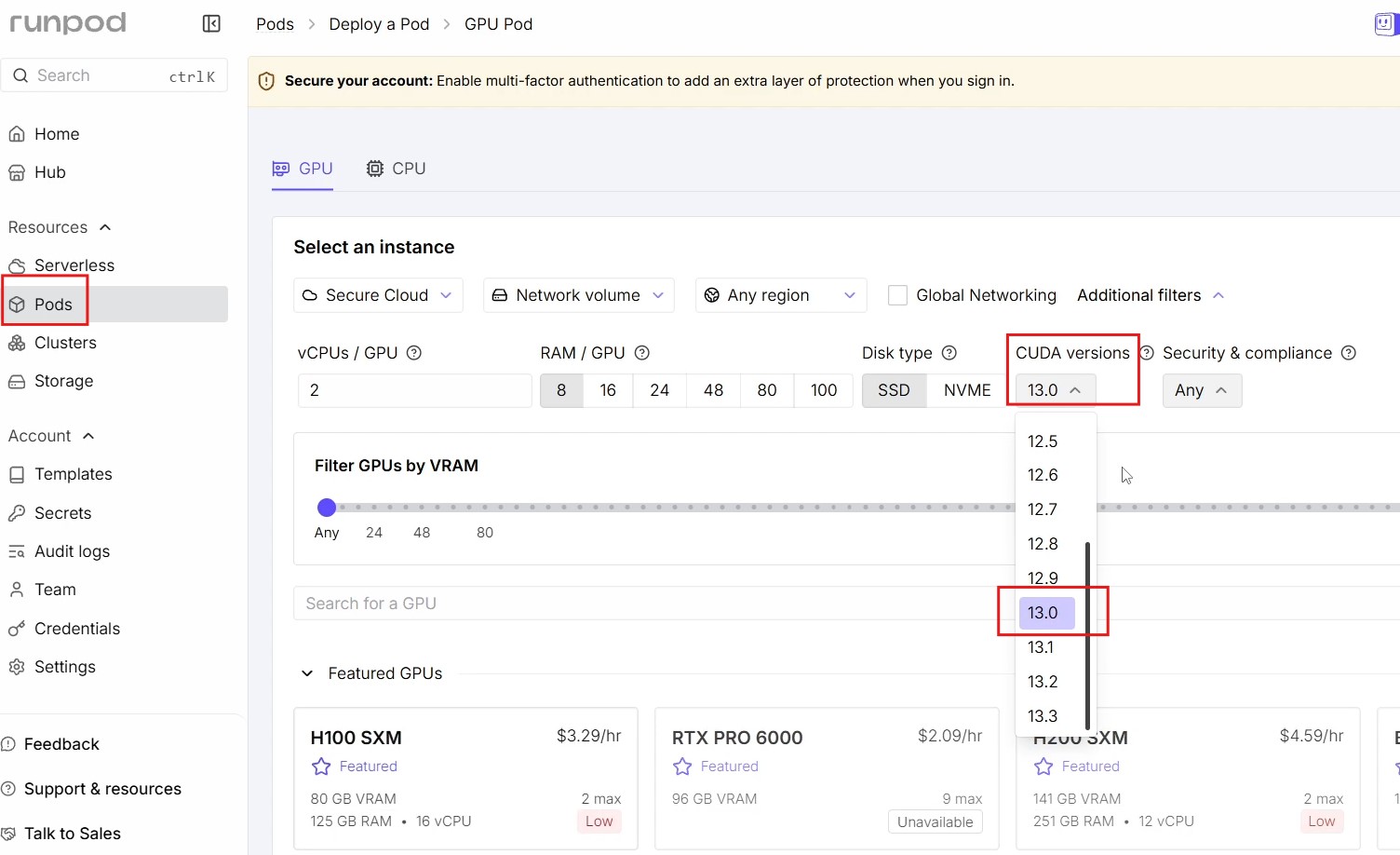Screen dimensions: 1400x855
Task: Enable Global Networking checkbox
Action: (898, 295)
